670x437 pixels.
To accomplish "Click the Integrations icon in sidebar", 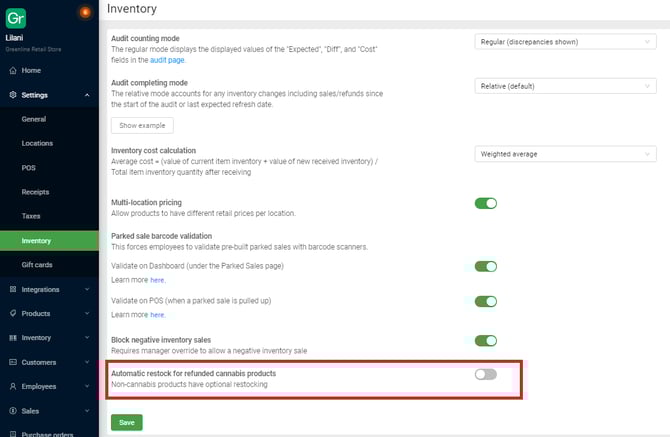I will pos(12,289).
